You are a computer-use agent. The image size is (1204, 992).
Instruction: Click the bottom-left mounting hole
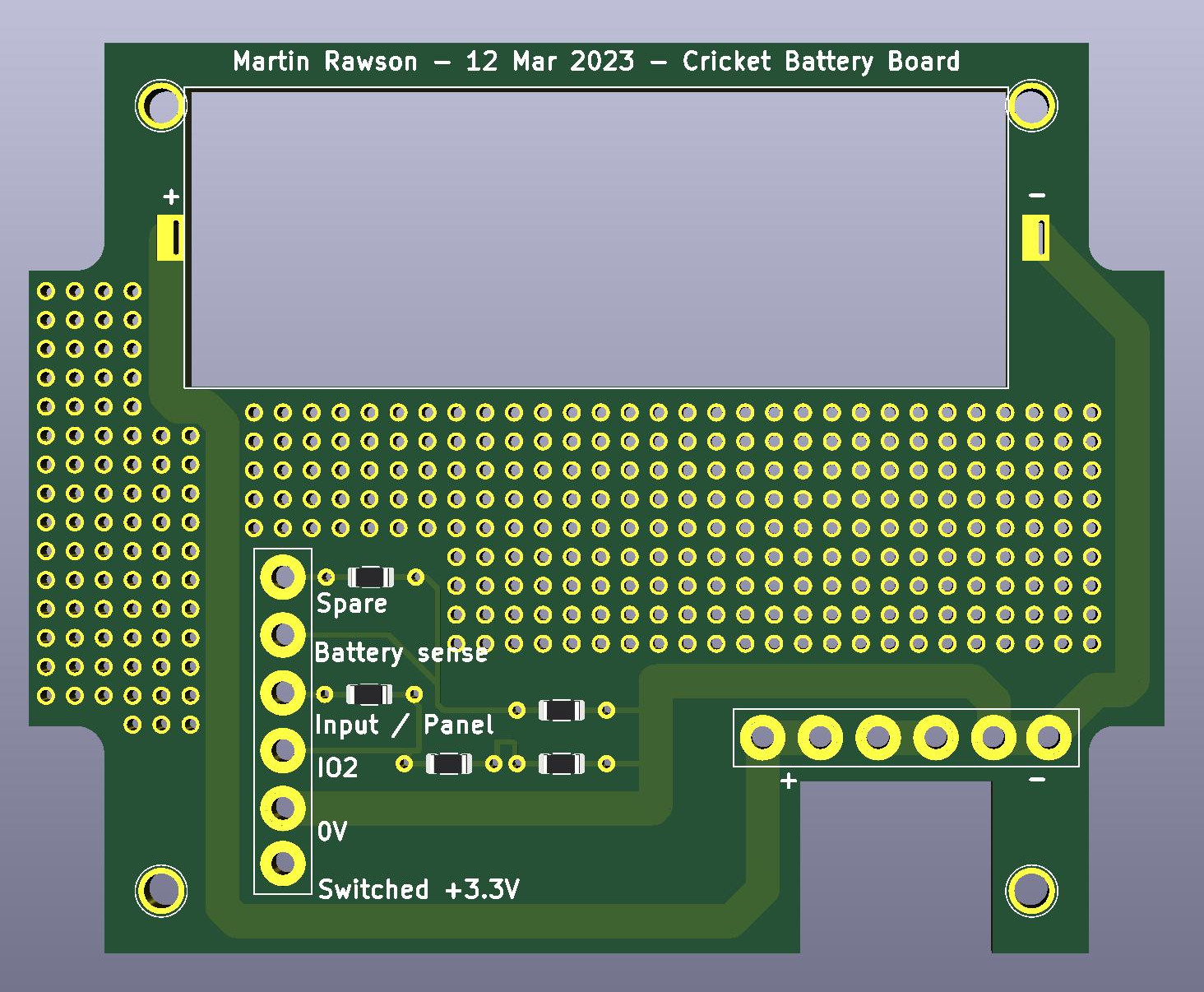tap(160, 891)
